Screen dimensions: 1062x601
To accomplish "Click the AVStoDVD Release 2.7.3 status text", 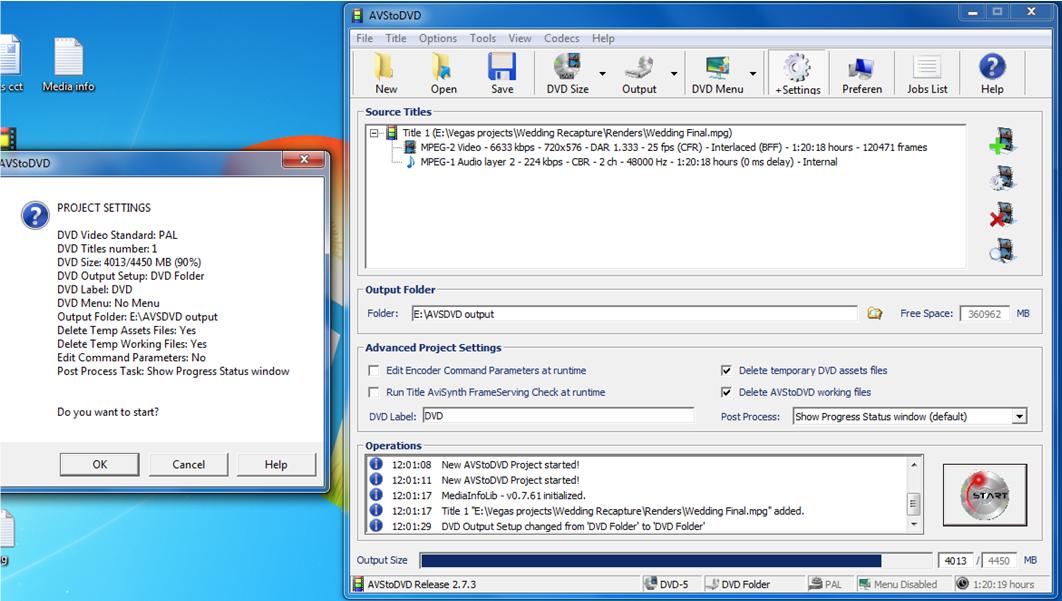I will [421, 584].
